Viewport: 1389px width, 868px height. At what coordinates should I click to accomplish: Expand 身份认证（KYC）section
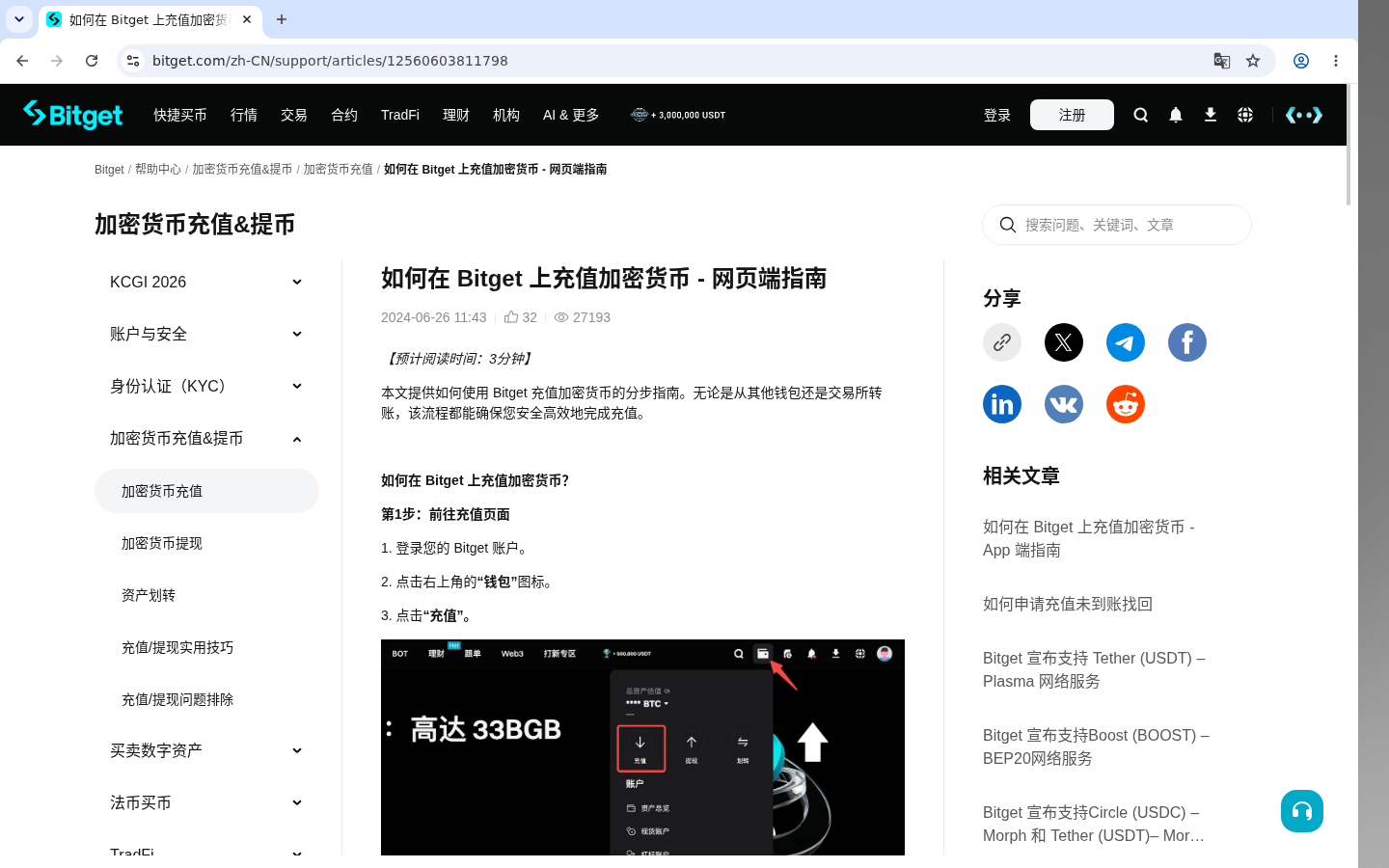pos(206,386)
